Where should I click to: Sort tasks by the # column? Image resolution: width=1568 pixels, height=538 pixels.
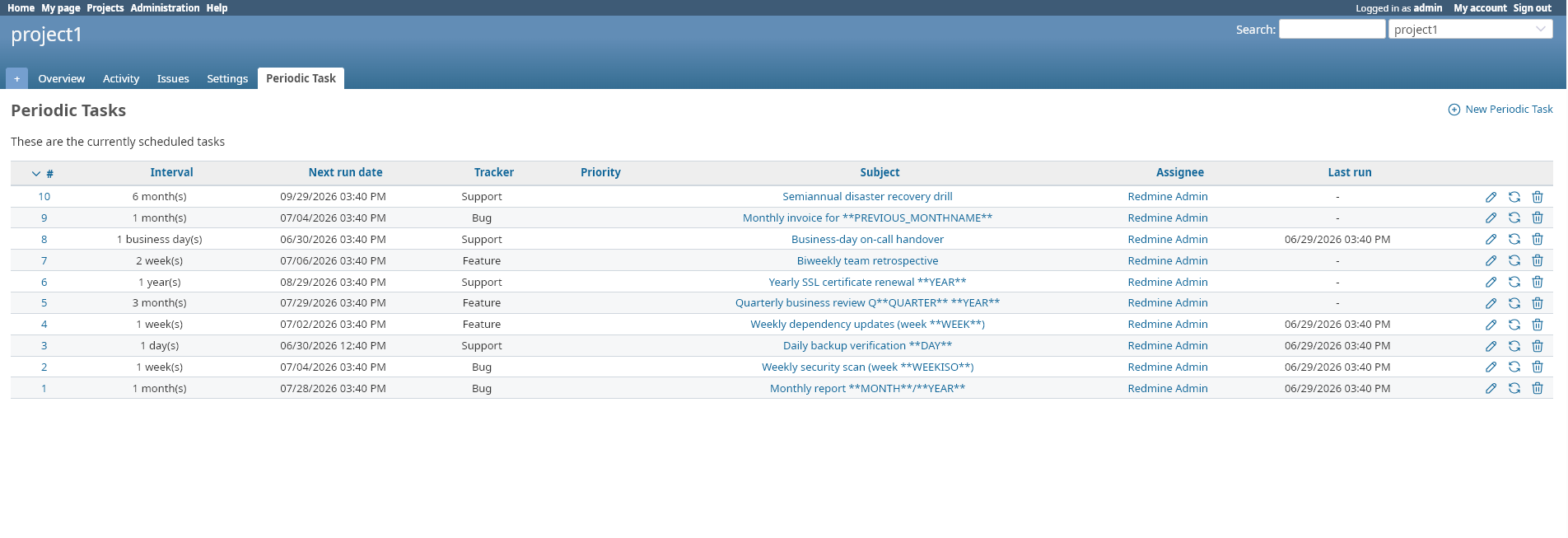(x=44, y=173)
